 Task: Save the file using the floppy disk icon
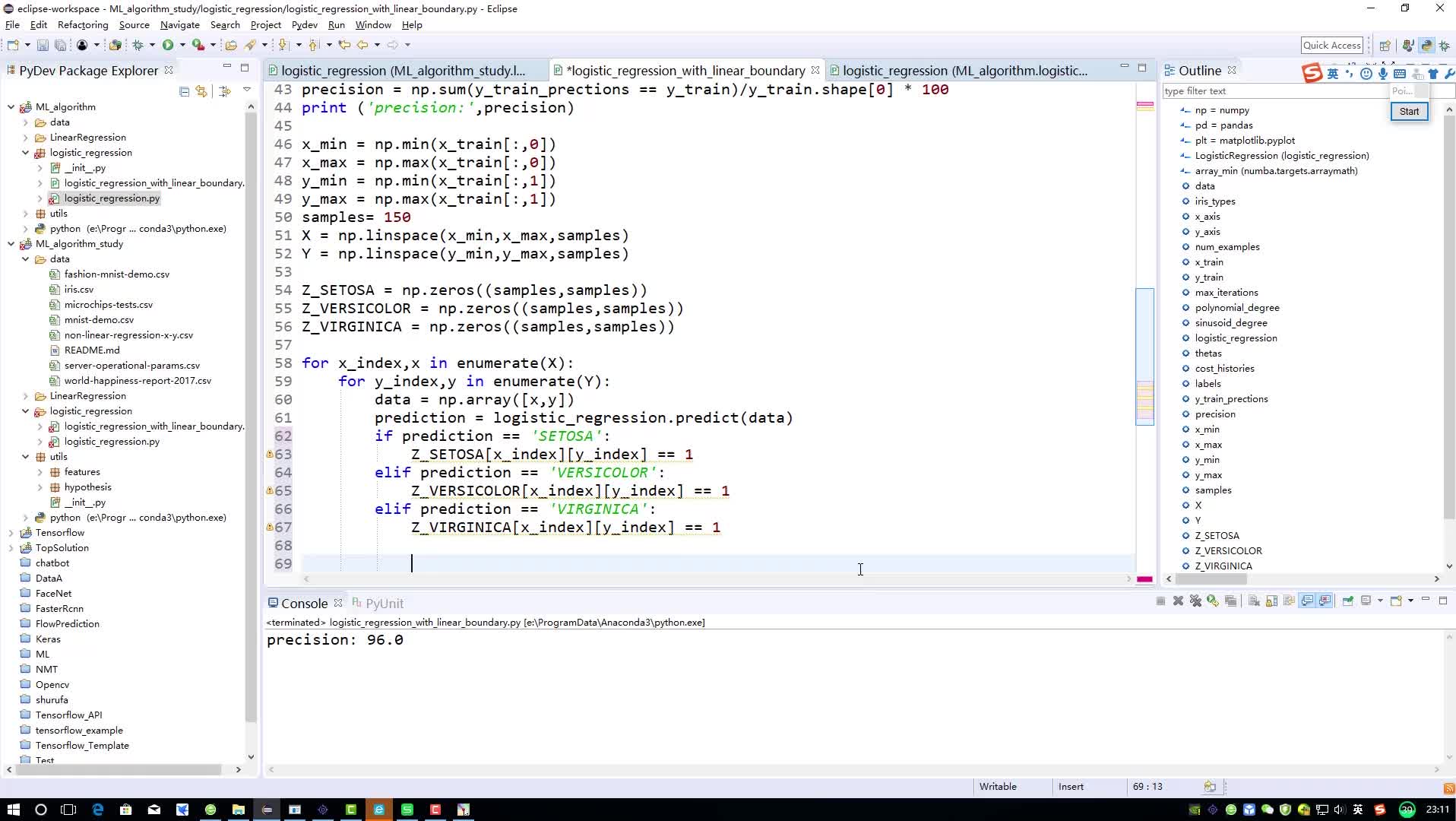click(43, 45)
